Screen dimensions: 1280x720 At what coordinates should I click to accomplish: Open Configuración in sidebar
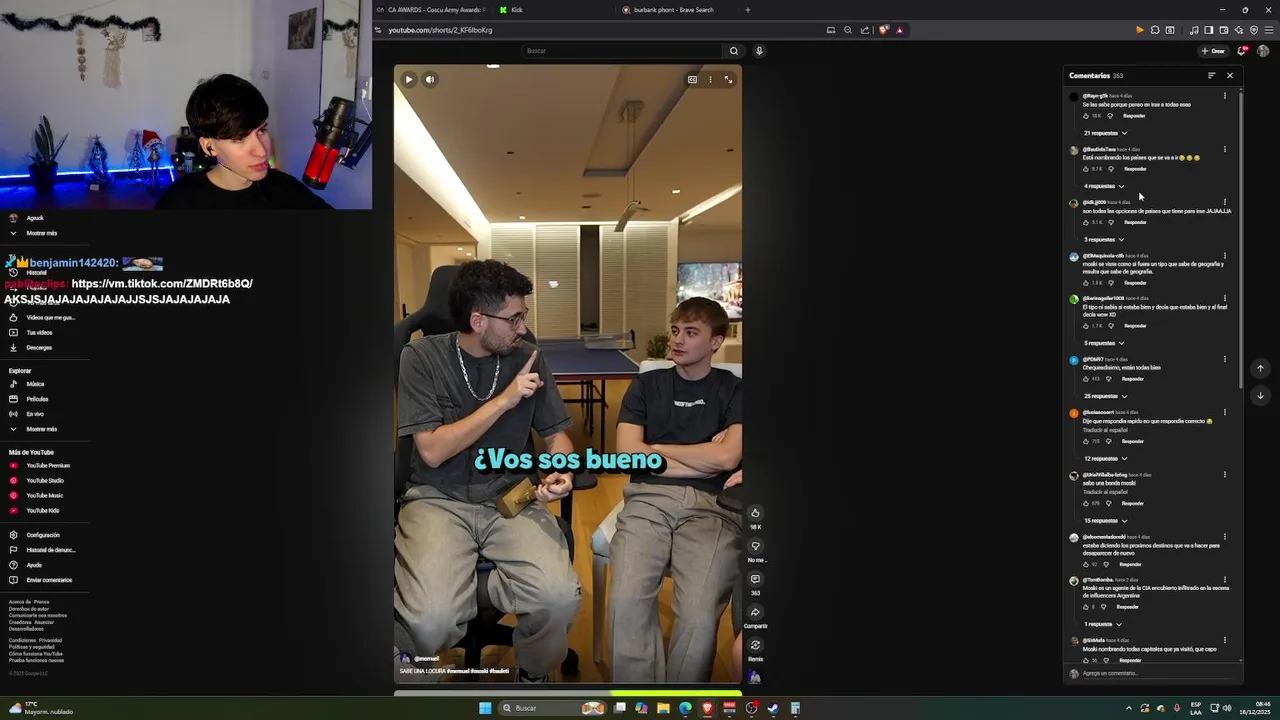coord(43,535)
